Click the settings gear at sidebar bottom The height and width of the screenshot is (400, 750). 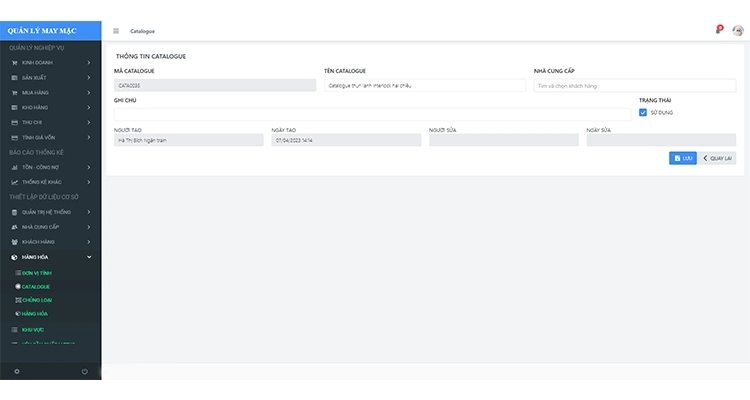point(16,371)
